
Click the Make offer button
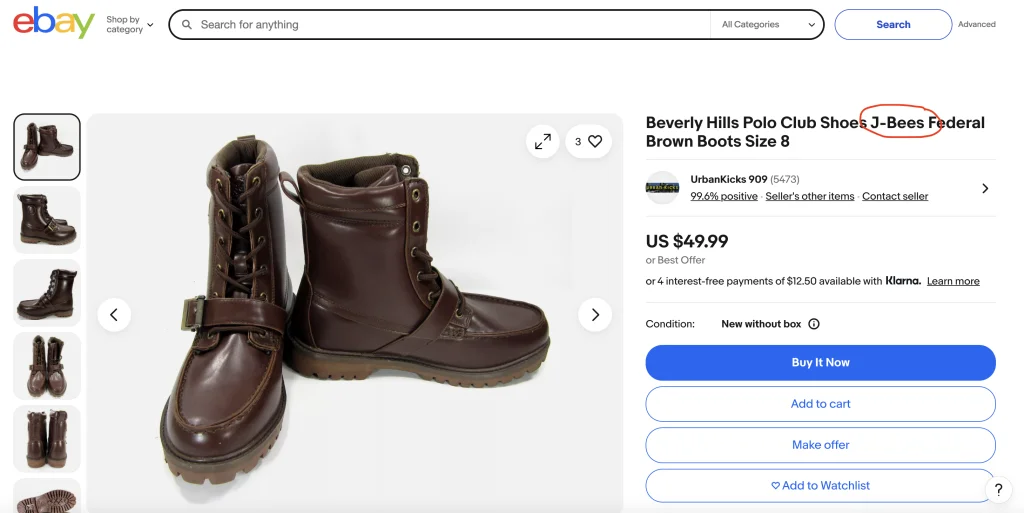point(820,445)
